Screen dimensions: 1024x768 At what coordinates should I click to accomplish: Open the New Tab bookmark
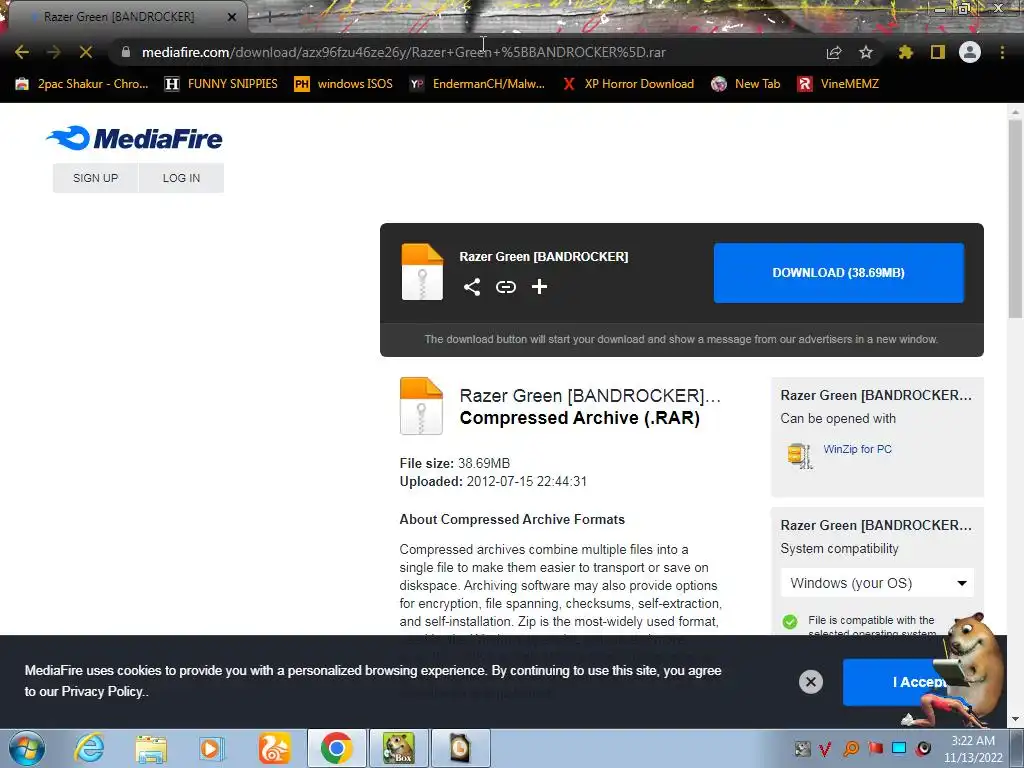pyautogui.click(x=746, y=84)
